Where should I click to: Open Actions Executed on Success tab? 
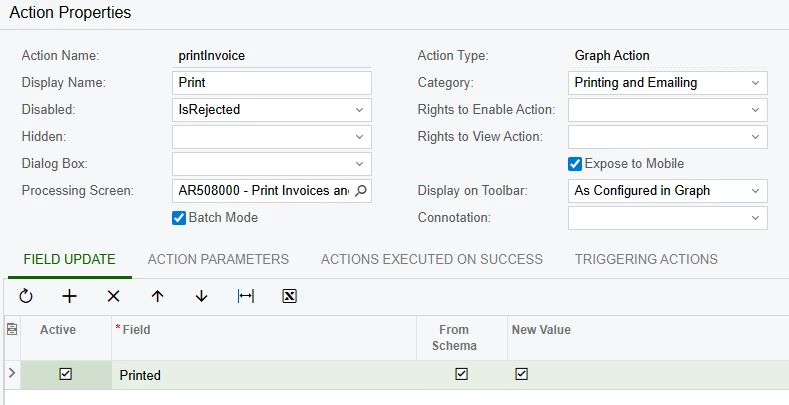[431, 259]
